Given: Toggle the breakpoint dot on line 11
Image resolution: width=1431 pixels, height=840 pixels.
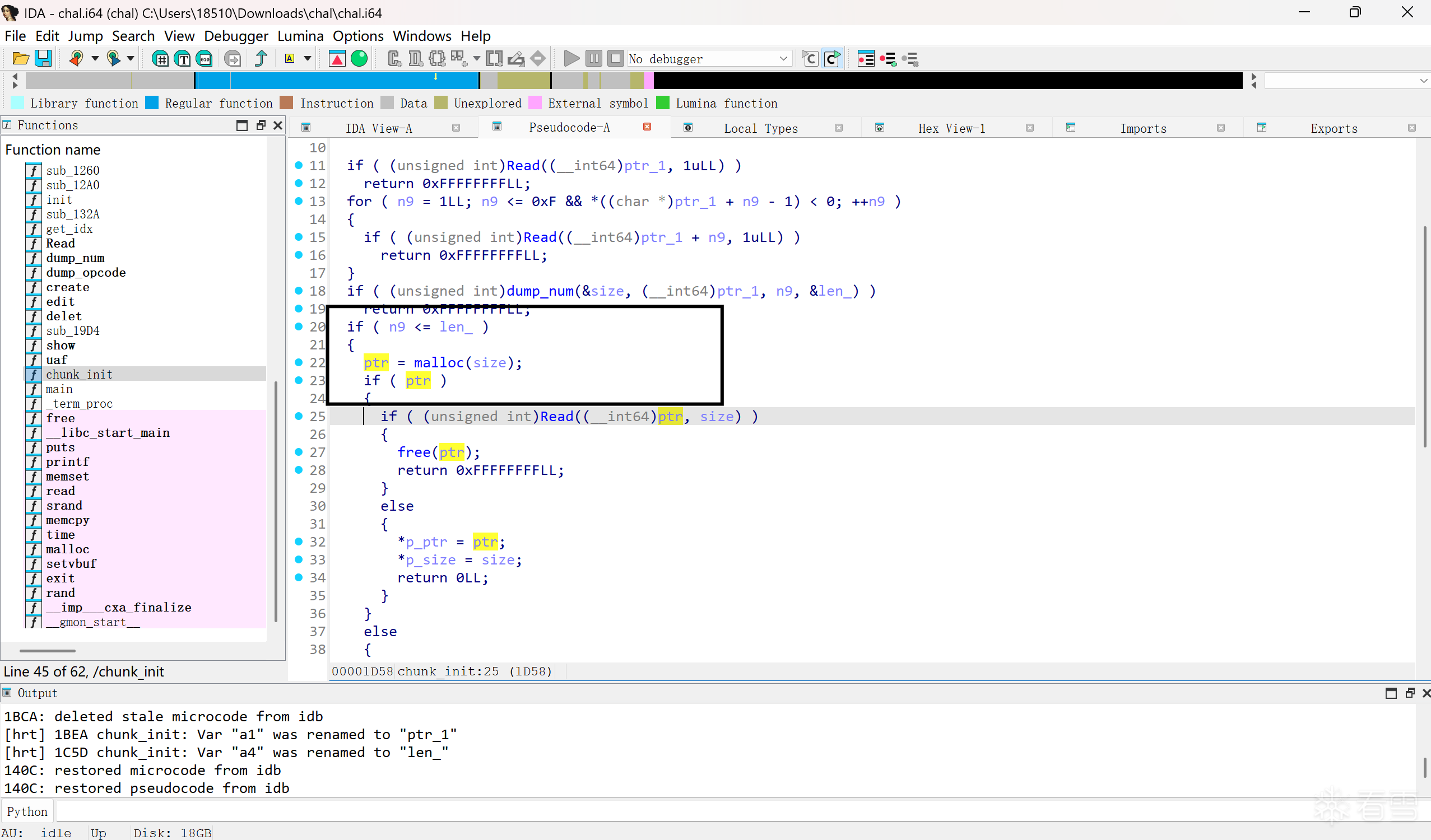Looking at the screenshot, I should coord(299,165).
